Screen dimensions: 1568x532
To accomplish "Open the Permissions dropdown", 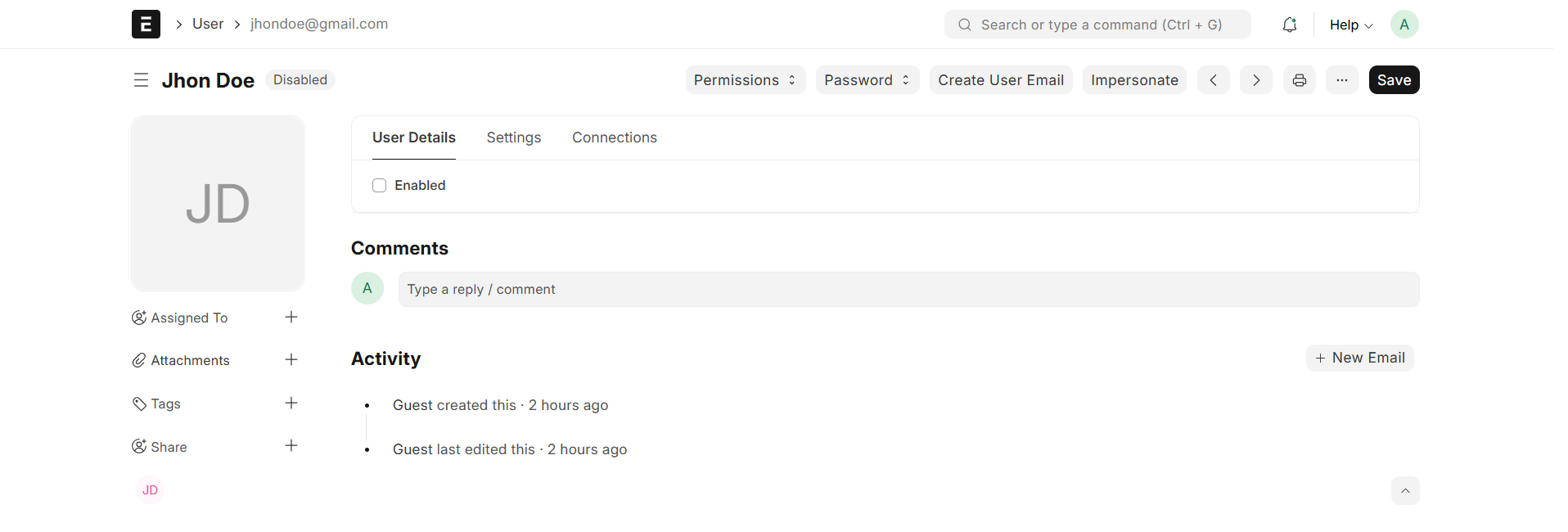I will pos(746,80).
